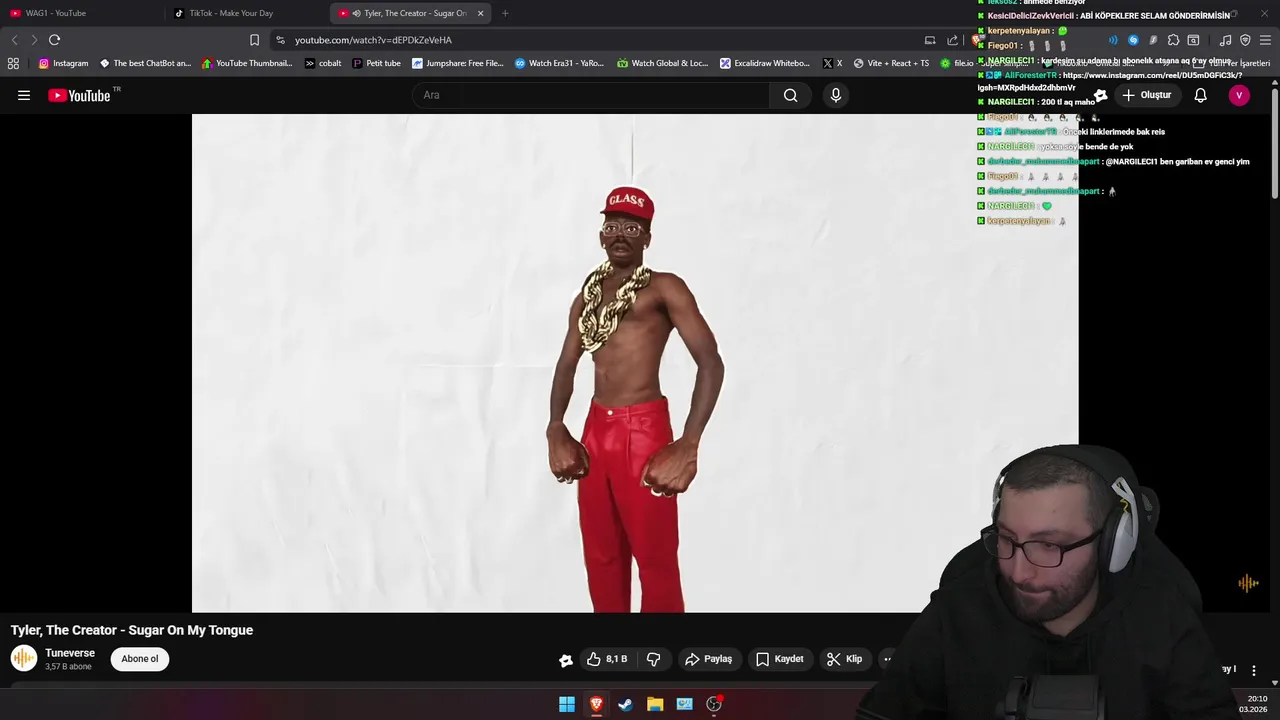The height and width of the screenshot is (720, 1280).
Task: Click the Paylaş share button
Action: [709, 659]
